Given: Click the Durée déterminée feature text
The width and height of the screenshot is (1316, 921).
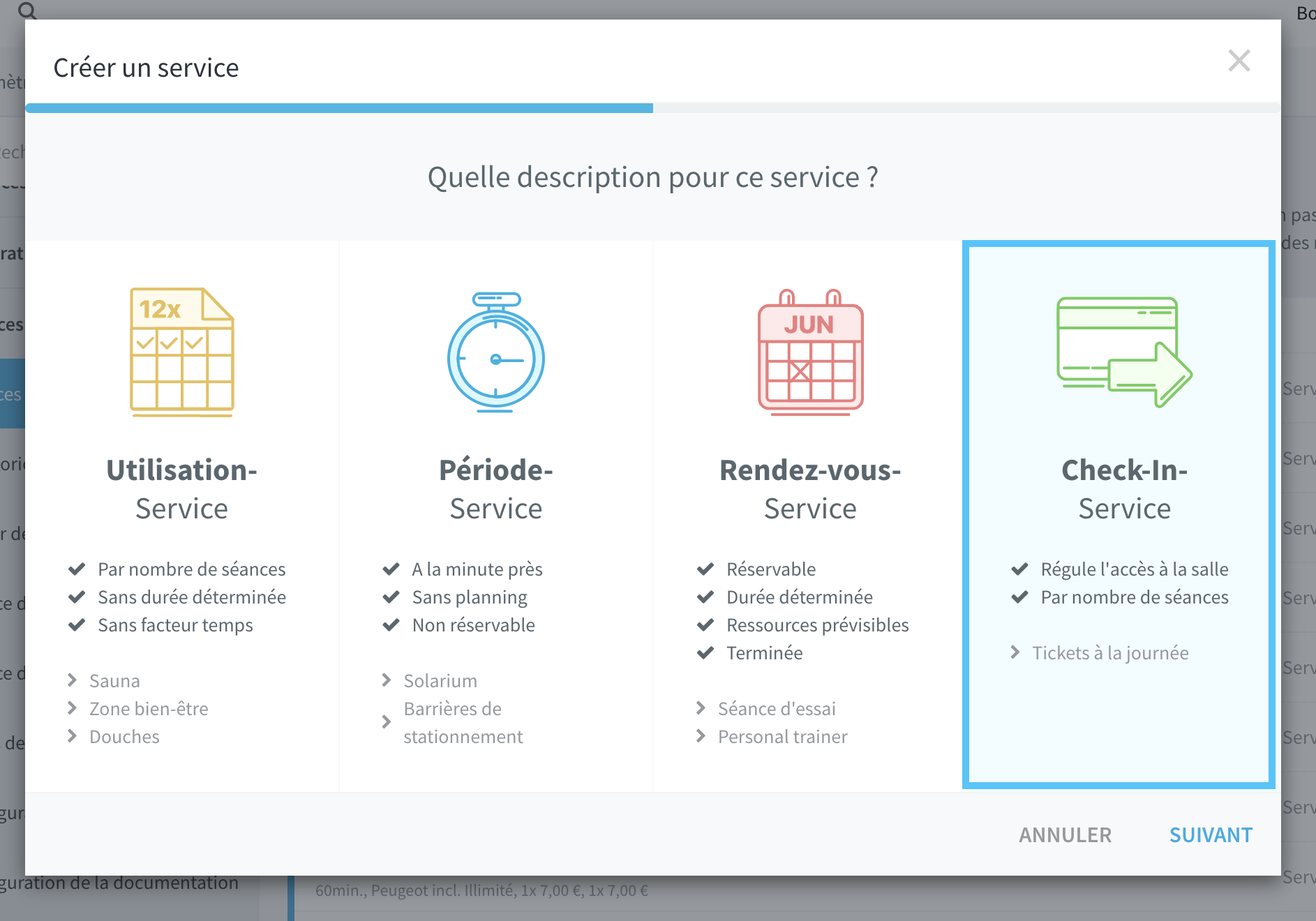Looking at the screenshot, I should [x=800, y=597].
